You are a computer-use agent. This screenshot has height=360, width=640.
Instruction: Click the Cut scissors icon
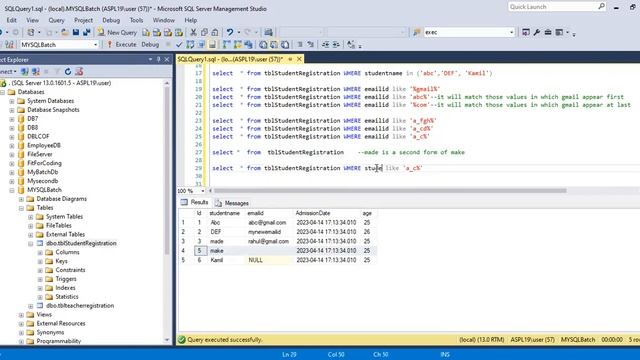(193, 32)
